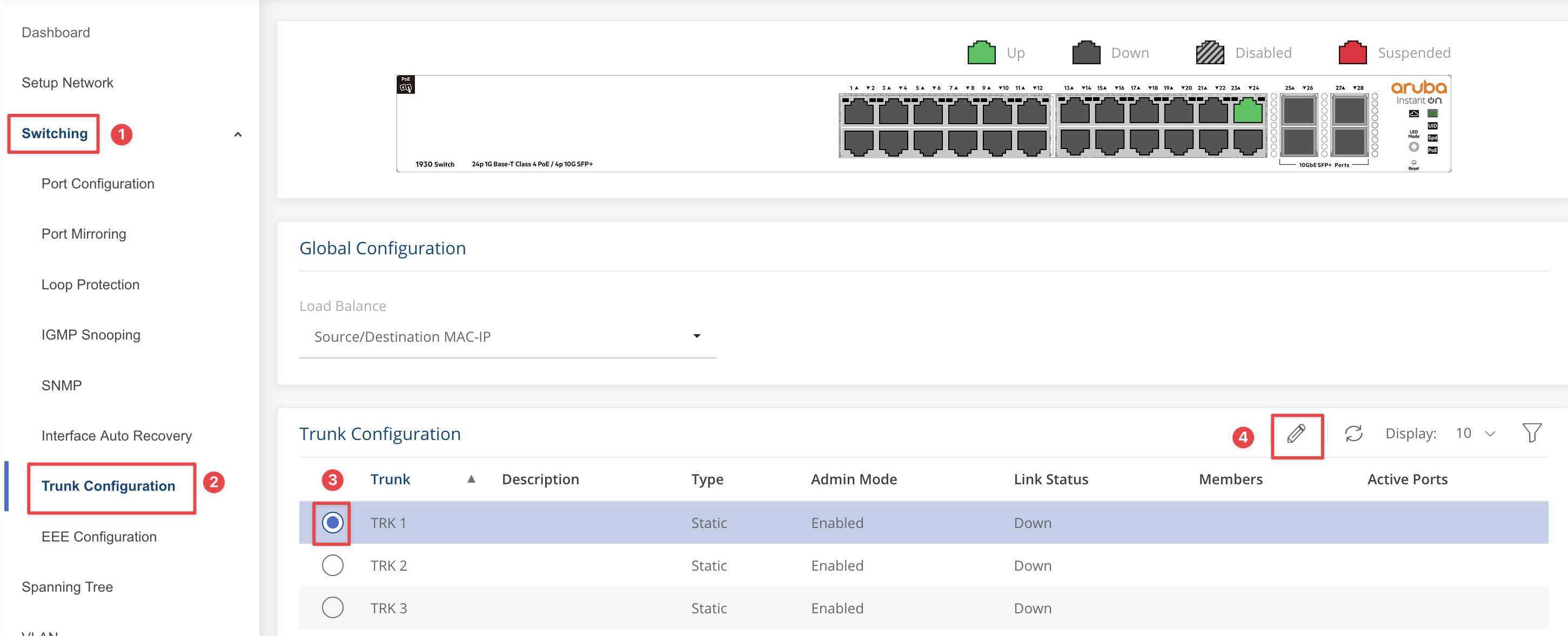This screenshot has width=1568, height=636.
Task: Collapse the Switching menu chevron
Action: coord(238,134)
